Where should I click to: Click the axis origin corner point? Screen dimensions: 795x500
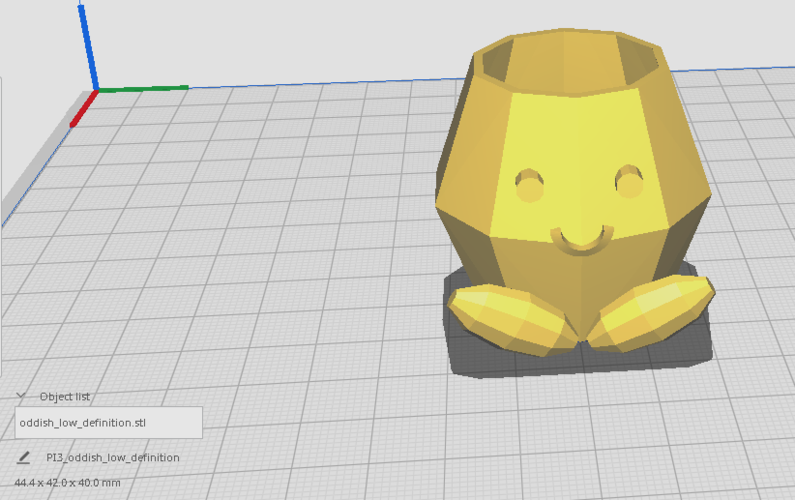coord(97,91)
